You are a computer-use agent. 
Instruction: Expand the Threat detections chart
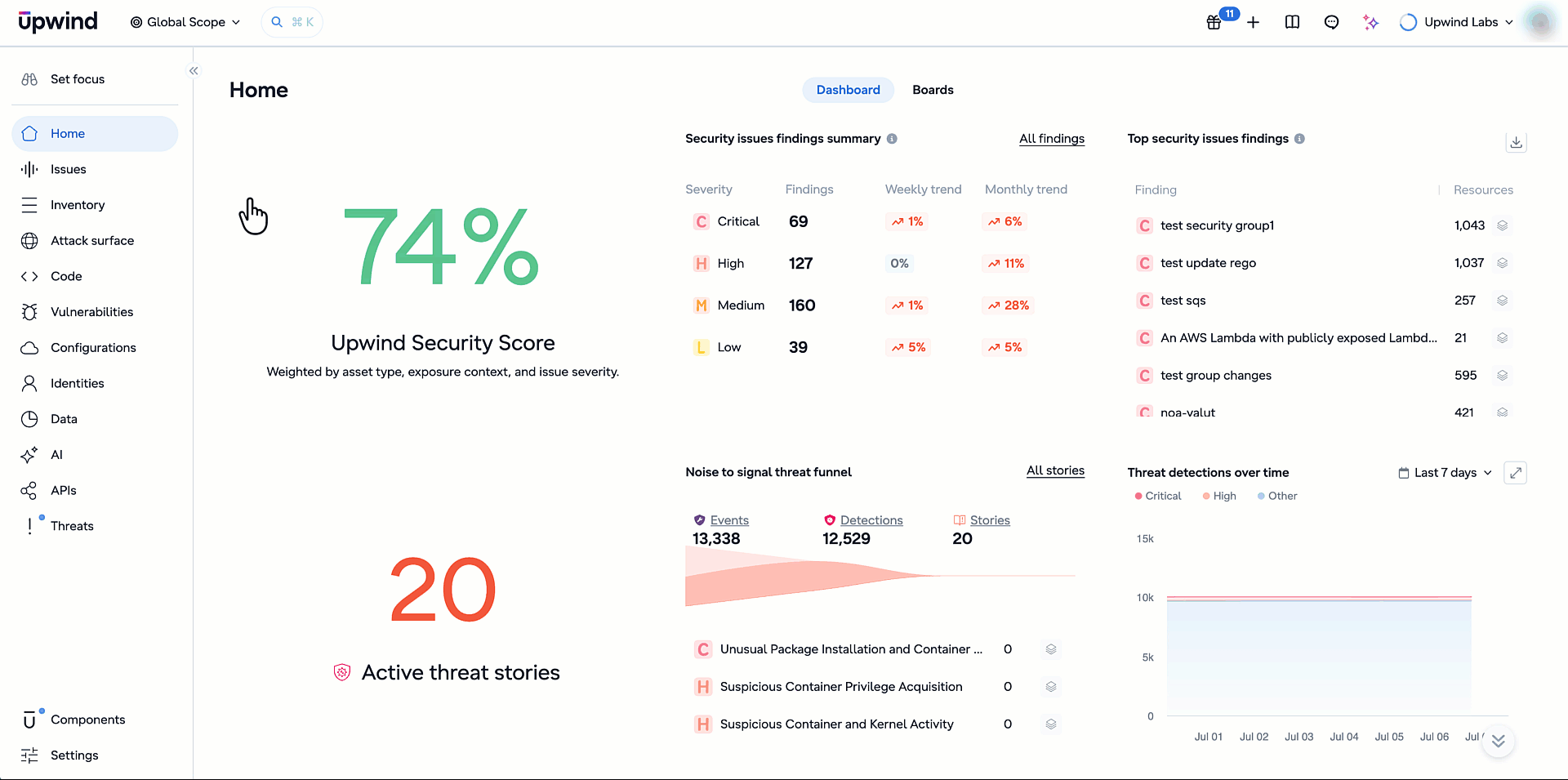1516,473
